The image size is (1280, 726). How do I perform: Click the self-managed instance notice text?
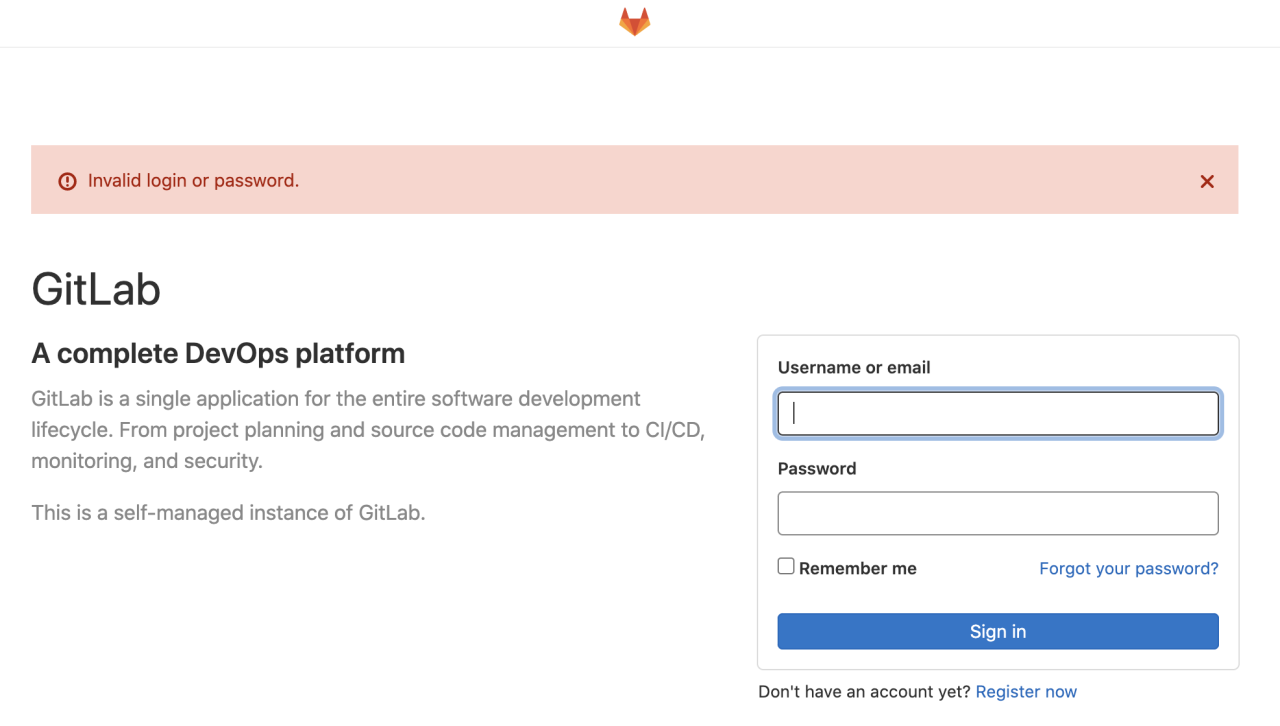228,513
